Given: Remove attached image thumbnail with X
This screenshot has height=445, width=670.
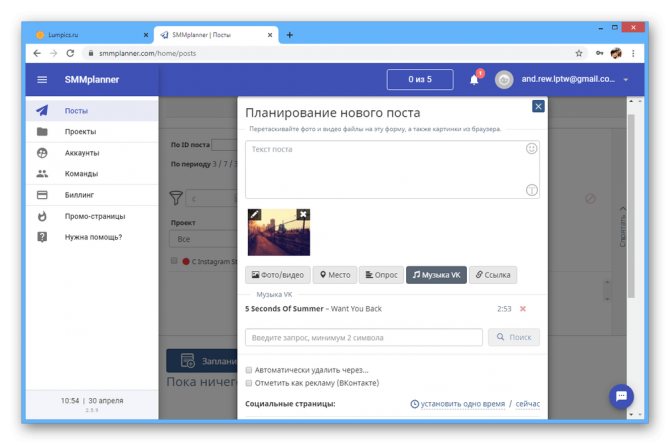Looking at the screenshot, I should coord(303,214).
